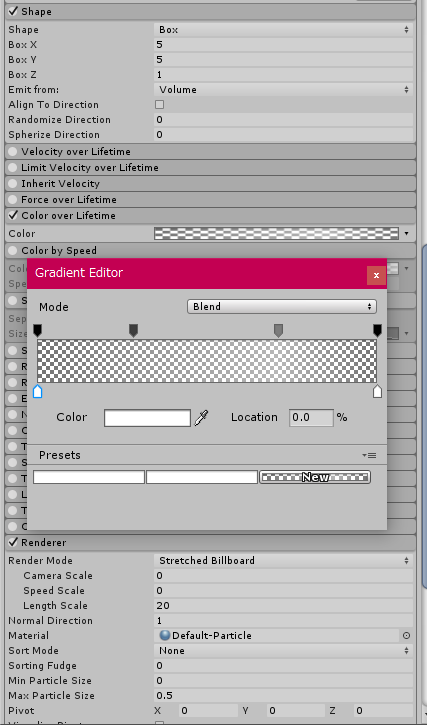
Task: Disable the Renderer module checkmark
Action: tap(13, 542)
